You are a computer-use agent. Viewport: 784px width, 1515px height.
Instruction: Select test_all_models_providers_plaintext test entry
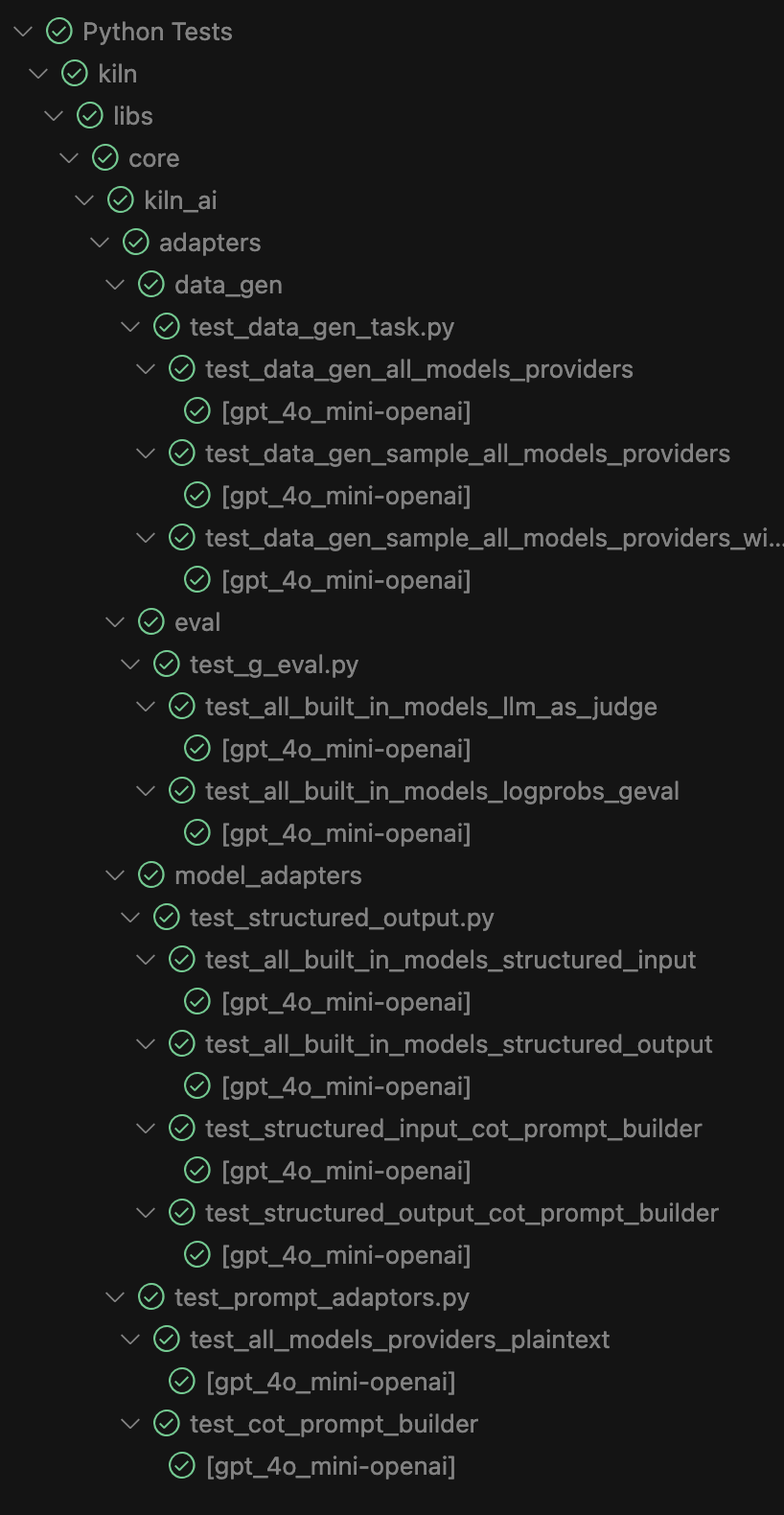(399, 1339)
